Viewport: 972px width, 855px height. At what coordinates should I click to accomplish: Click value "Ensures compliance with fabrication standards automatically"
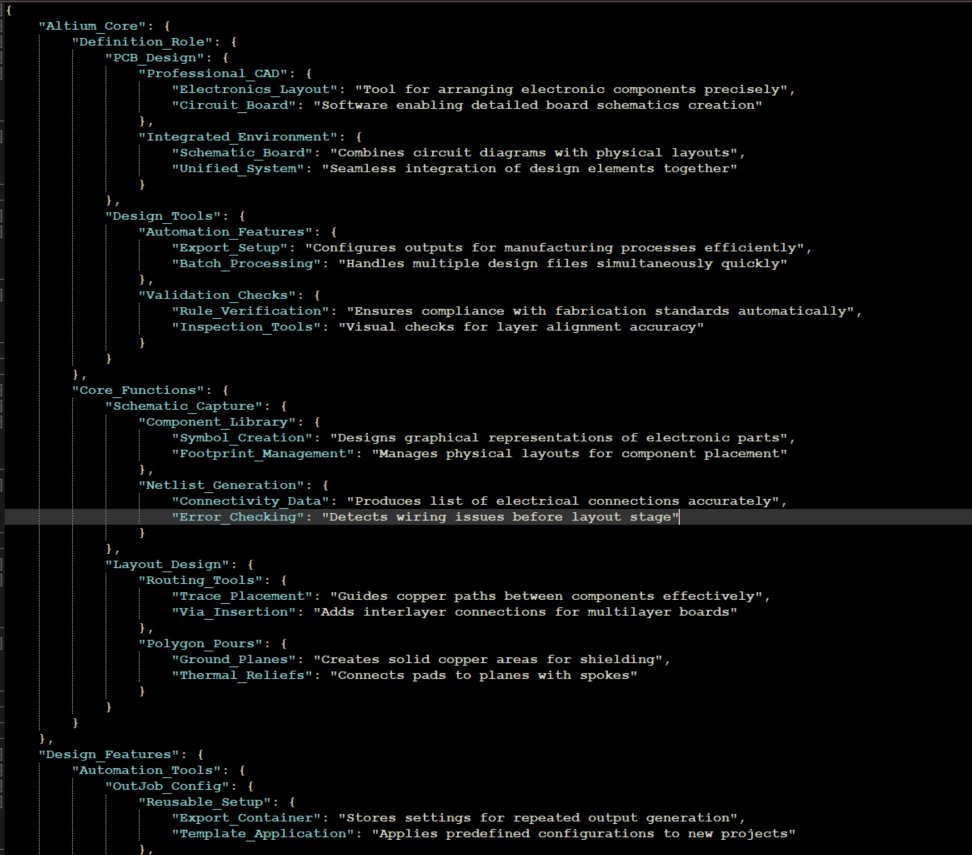600,311
